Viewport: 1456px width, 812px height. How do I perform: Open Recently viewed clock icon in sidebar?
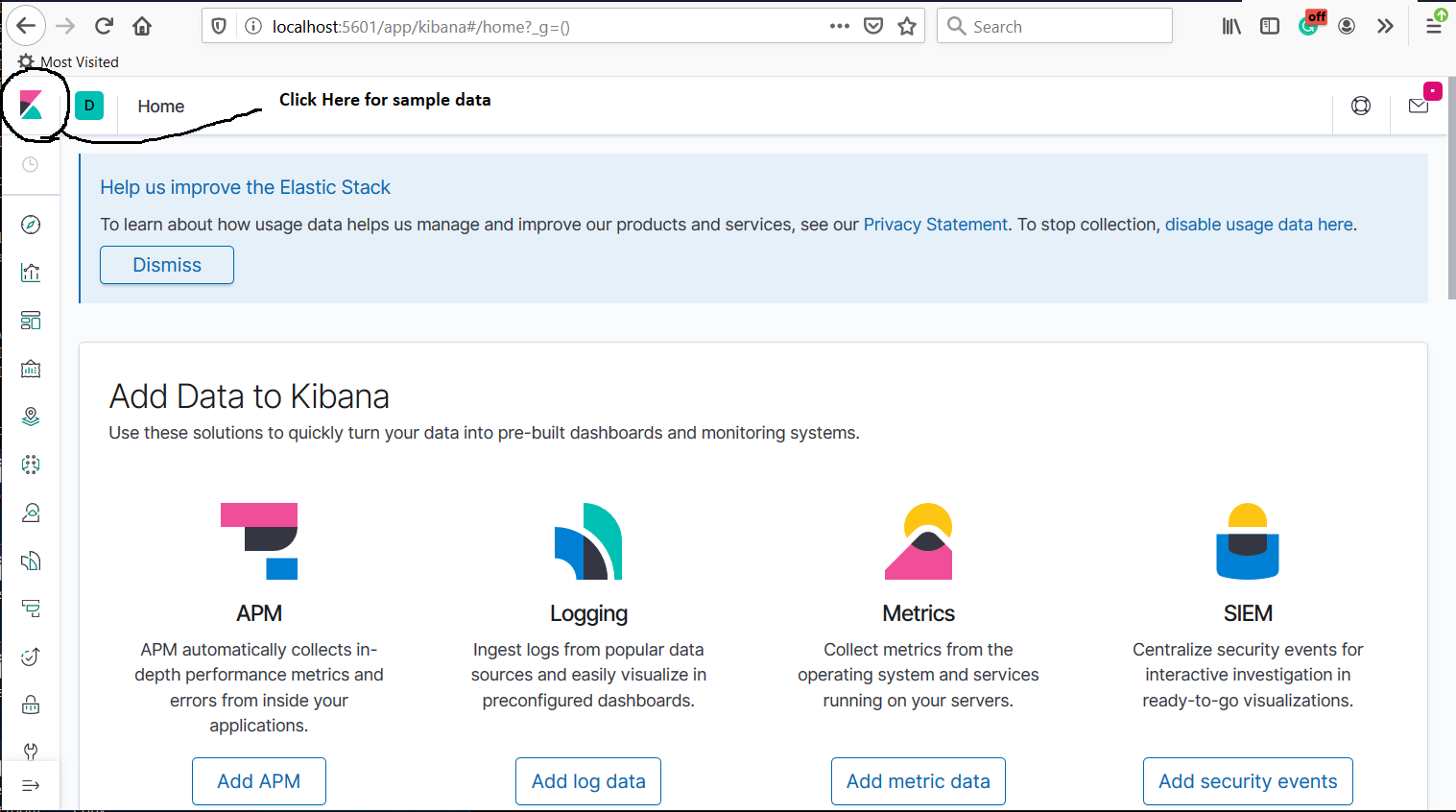(x=31, y=165)
